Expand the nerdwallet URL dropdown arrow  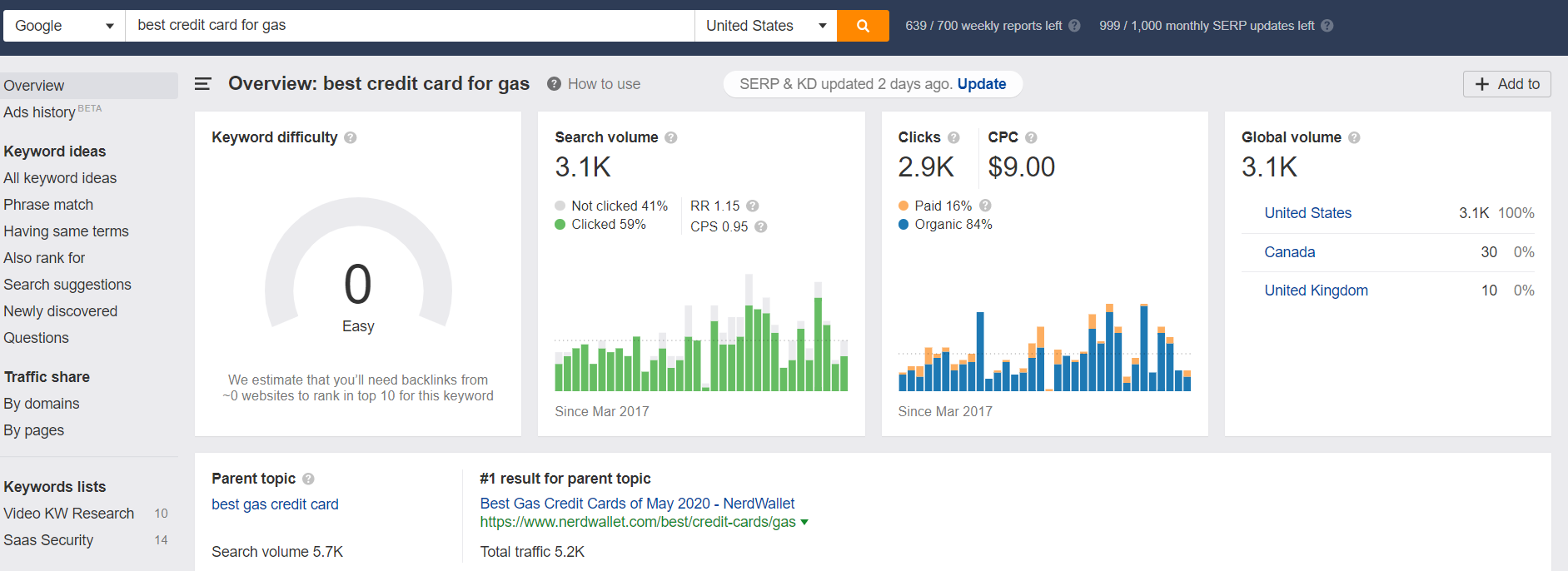point(804,522)
